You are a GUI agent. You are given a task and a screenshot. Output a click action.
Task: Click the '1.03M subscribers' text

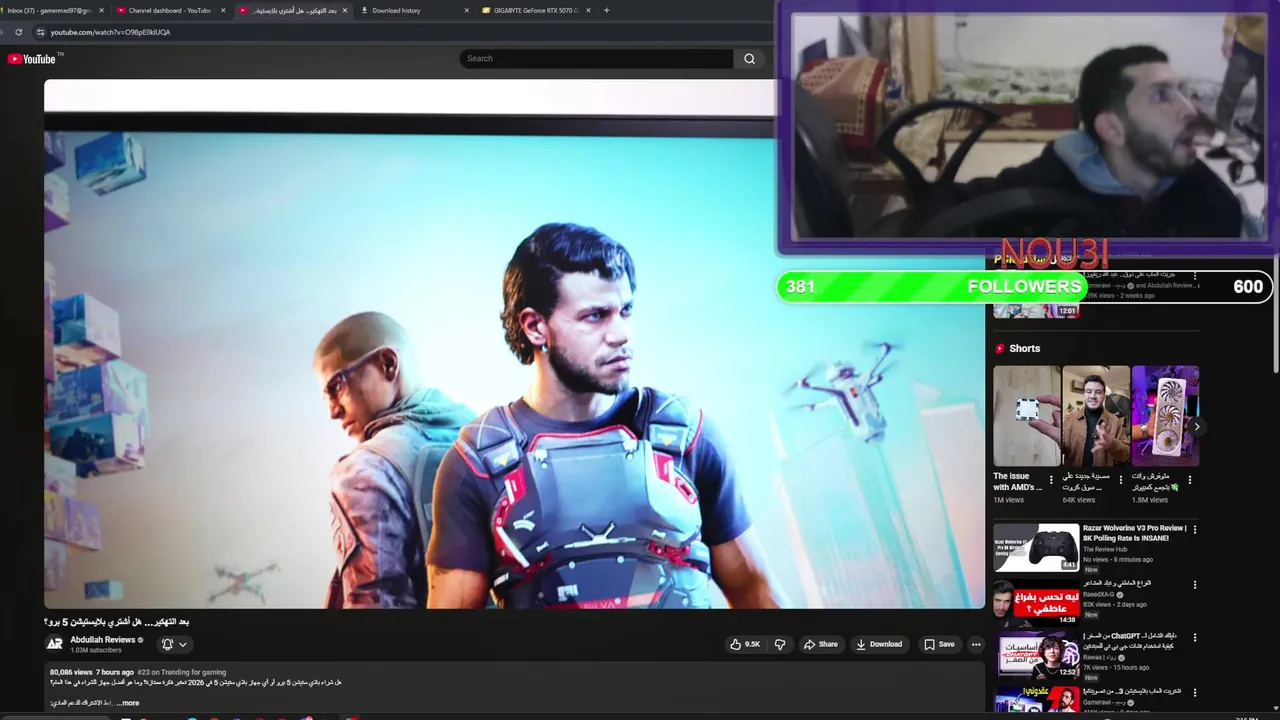[96, 650]
